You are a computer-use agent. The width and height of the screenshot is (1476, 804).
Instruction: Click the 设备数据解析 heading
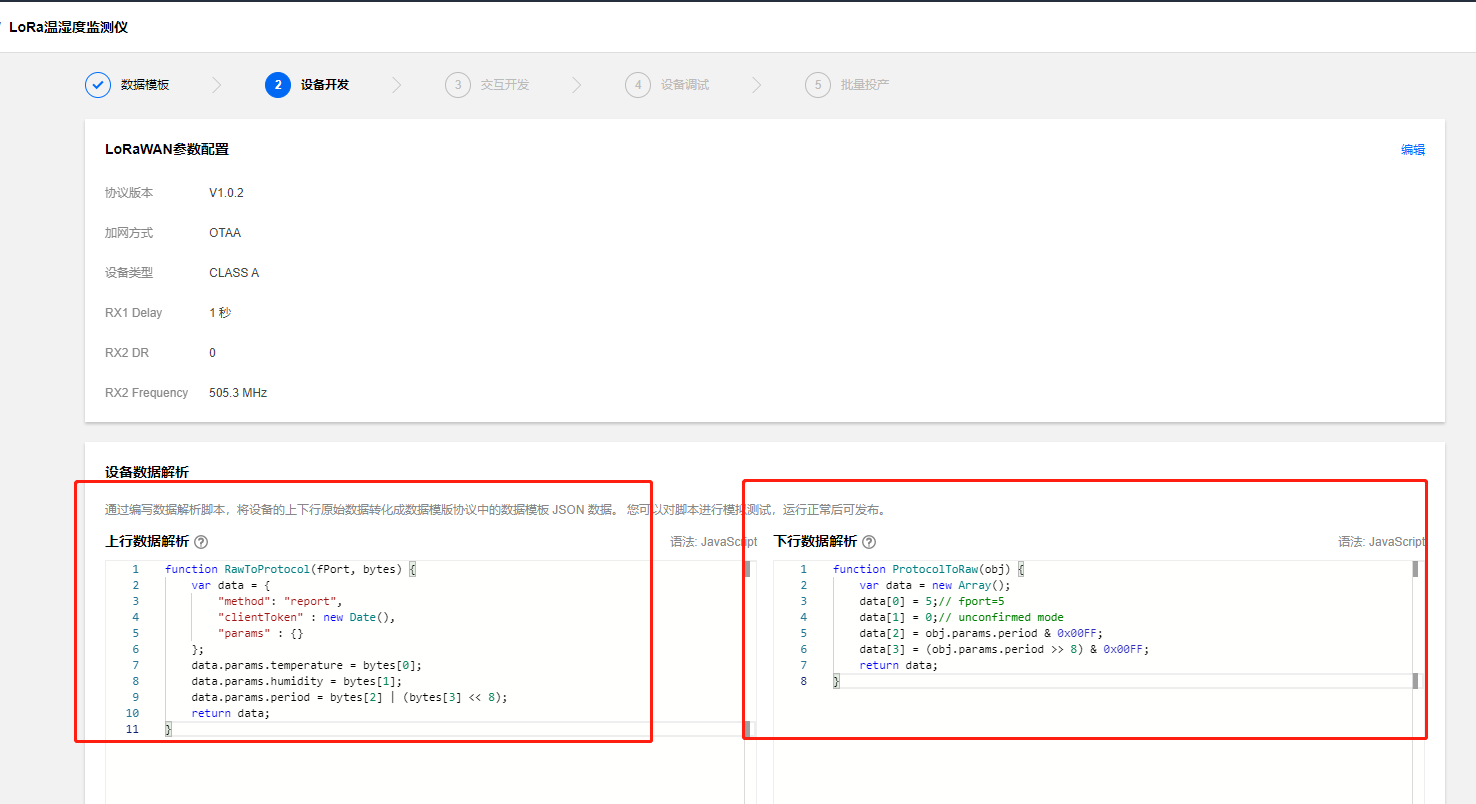pyautogui.click(x=147, y=472)
